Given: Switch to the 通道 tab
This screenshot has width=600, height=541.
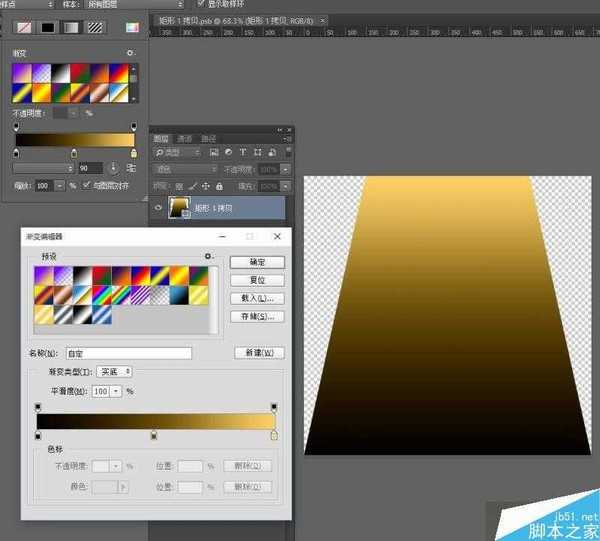Looking at the screenshot, I should (x=185, y=138).
